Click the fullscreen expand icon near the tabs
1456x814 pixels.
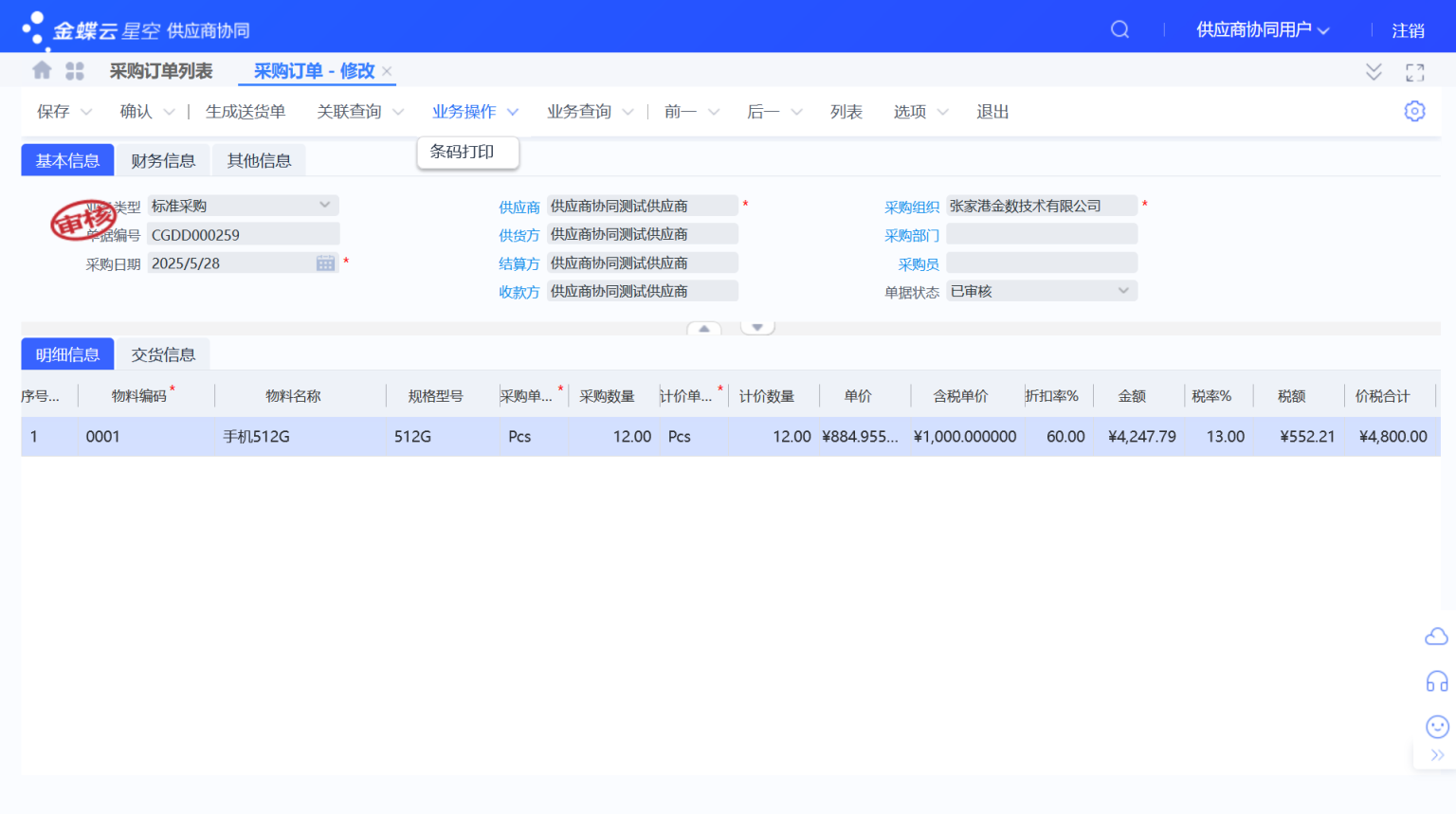tap(1414, 71)
